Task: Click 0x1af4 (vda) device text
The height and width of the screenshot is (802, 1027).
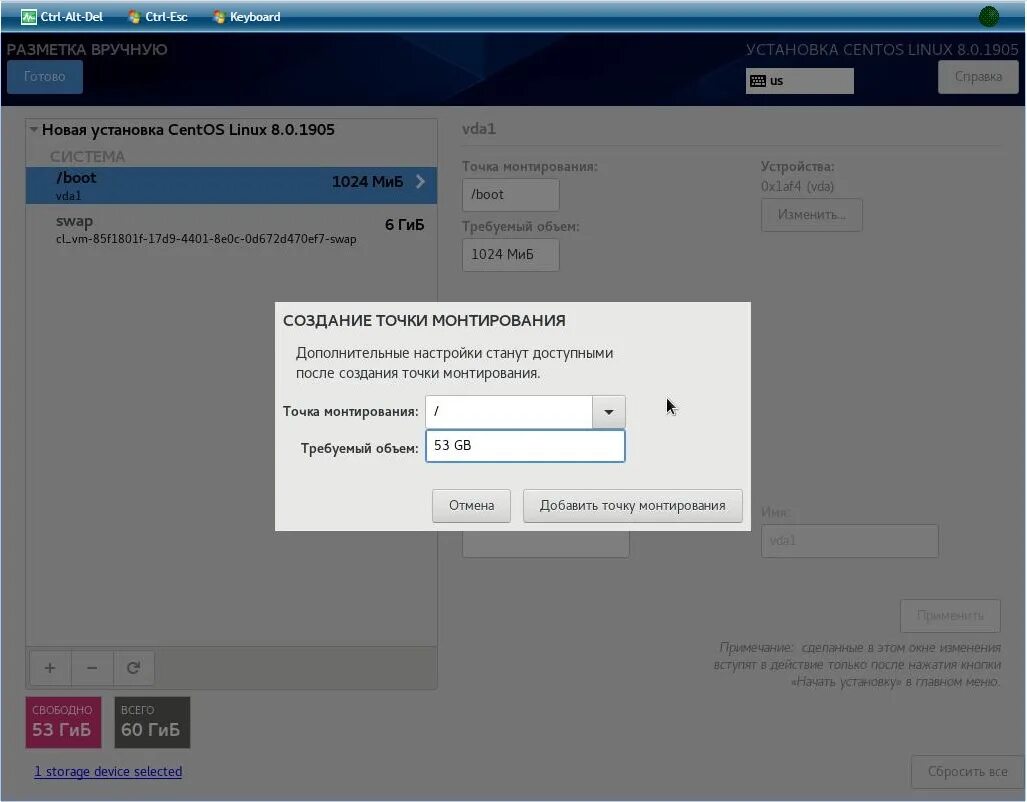Action: coord(797,187)
